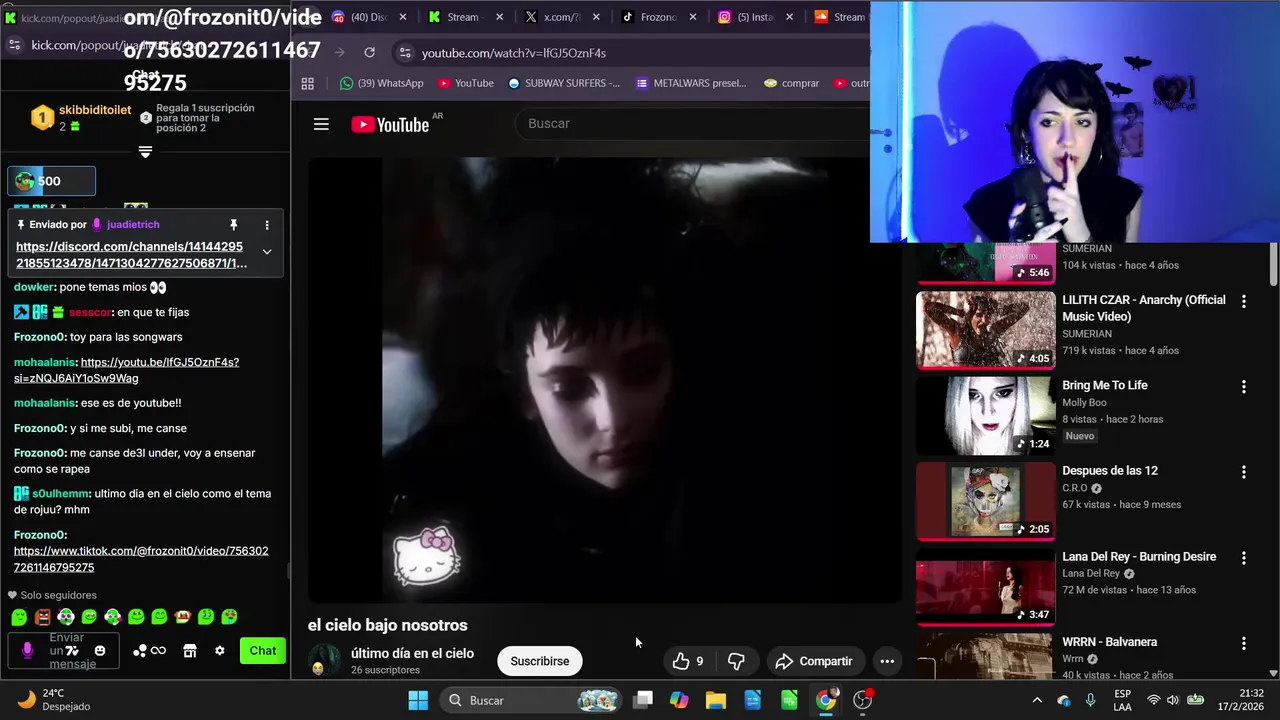Open the emoji picker in Kick chat
Screen dimensions: 1280x720
(x=99, y=651)
